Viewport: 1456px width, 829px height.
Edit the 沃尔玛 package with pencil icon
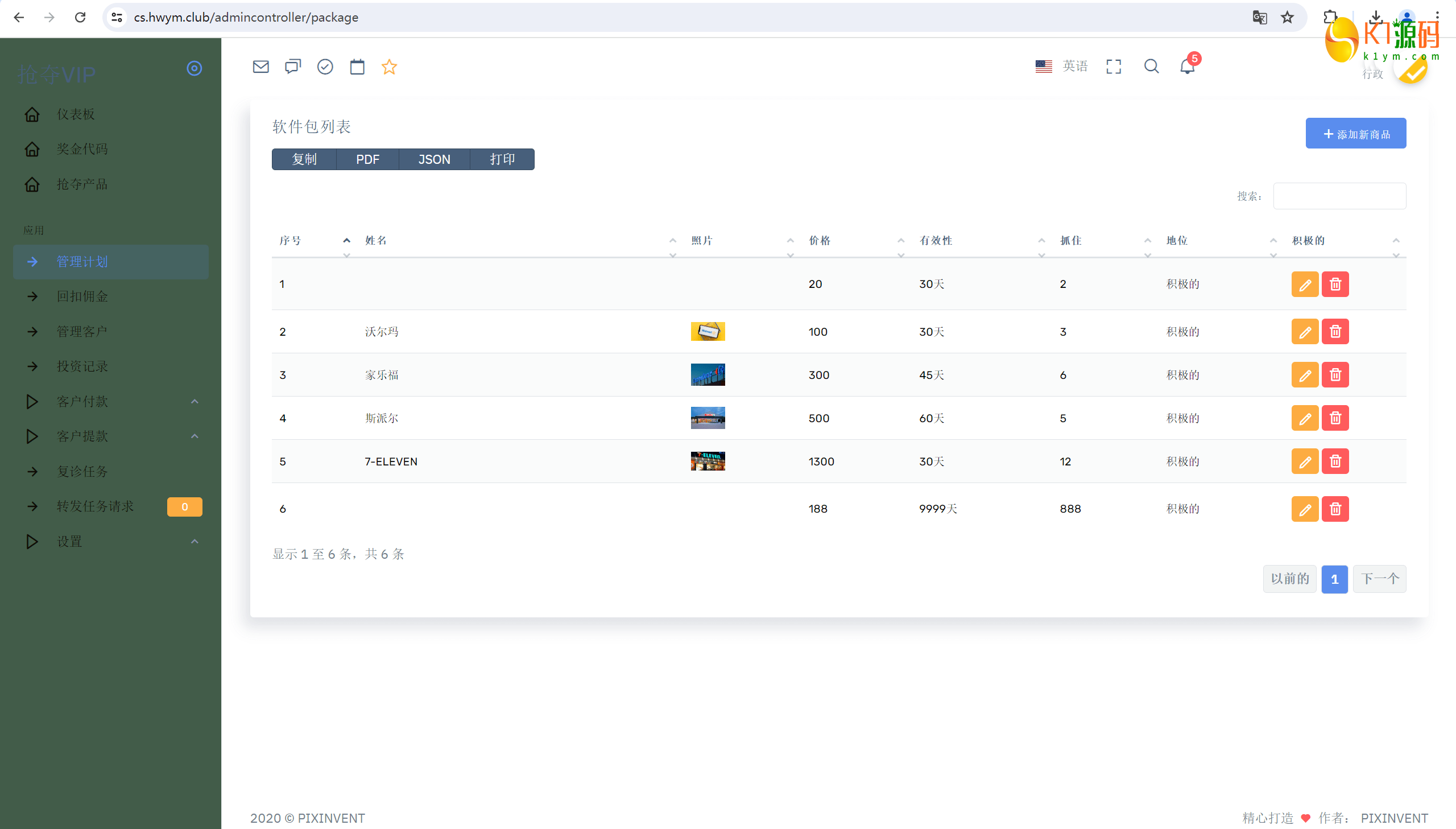(1305, 331)
